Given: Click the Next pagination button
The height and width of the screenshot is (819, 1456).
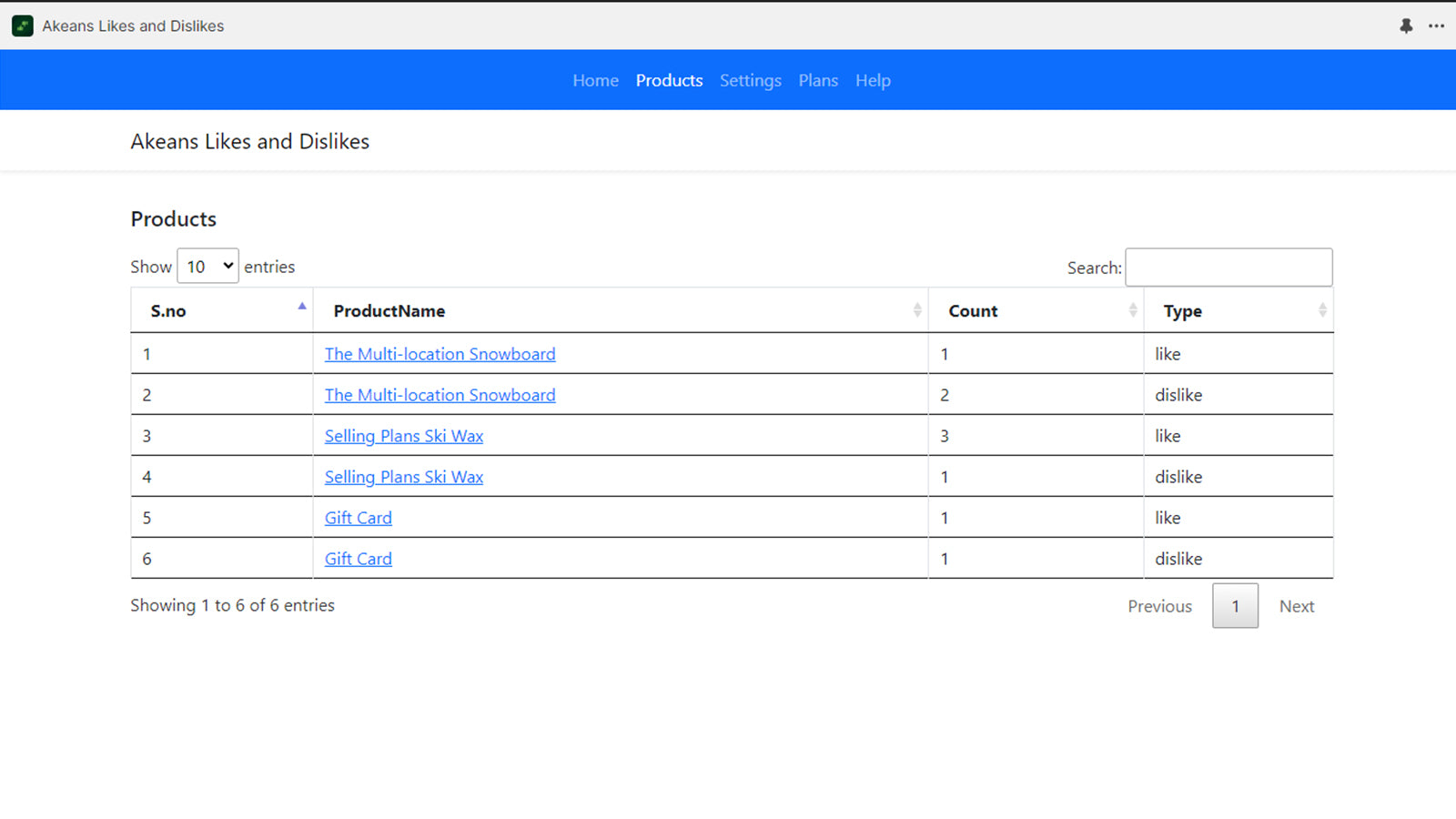Looking at the screenshot, I should pyautogui.click(x=1296, y=606).
